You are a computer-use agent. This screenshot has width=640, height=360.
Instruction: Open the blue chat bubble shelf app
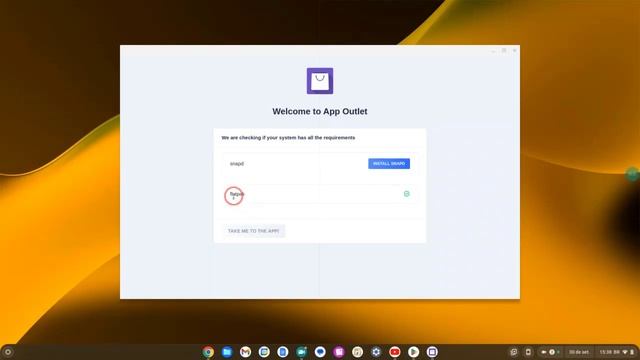[320, 352]
